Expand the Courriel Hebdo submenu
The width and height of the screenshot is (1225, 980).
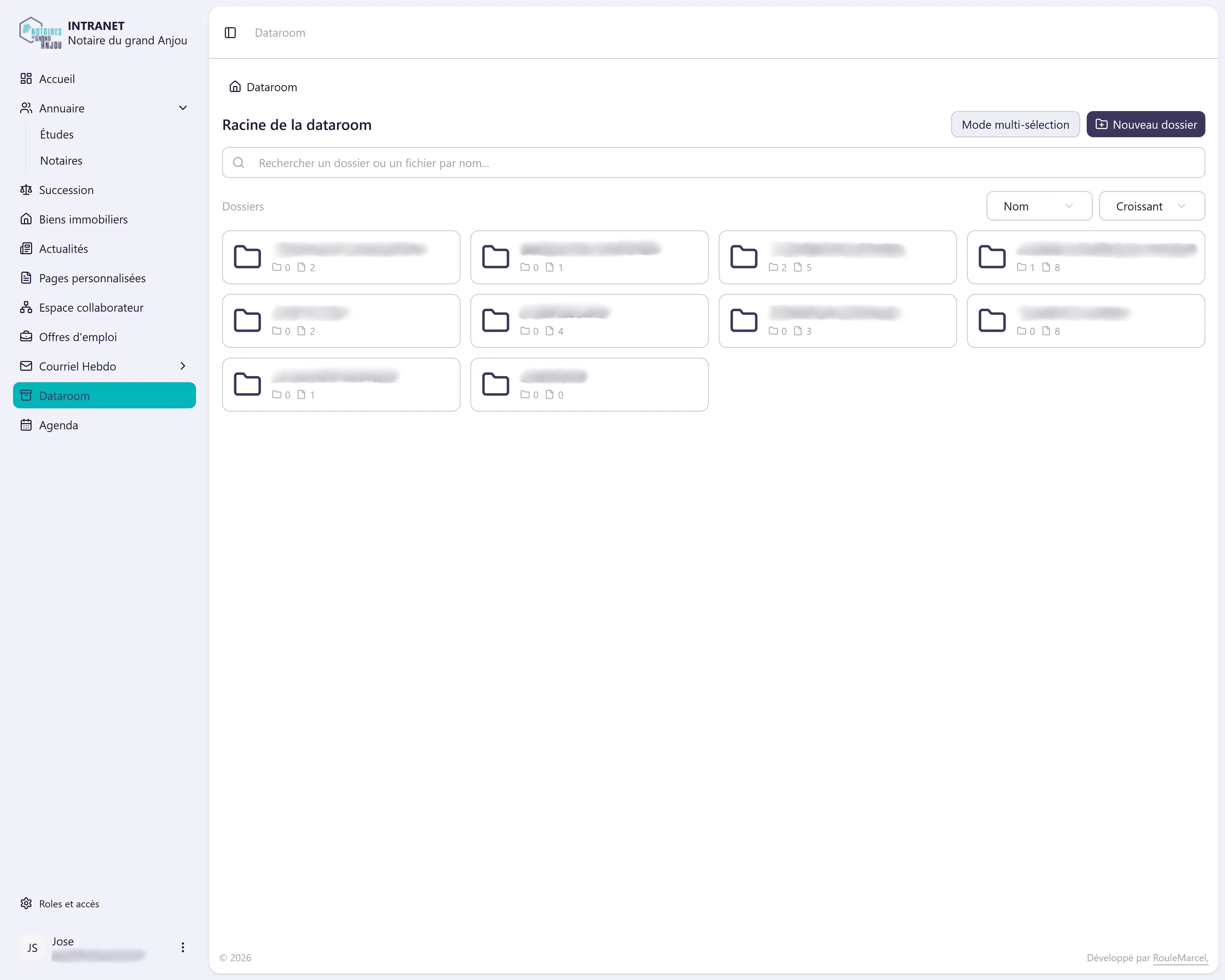point(183,366)
